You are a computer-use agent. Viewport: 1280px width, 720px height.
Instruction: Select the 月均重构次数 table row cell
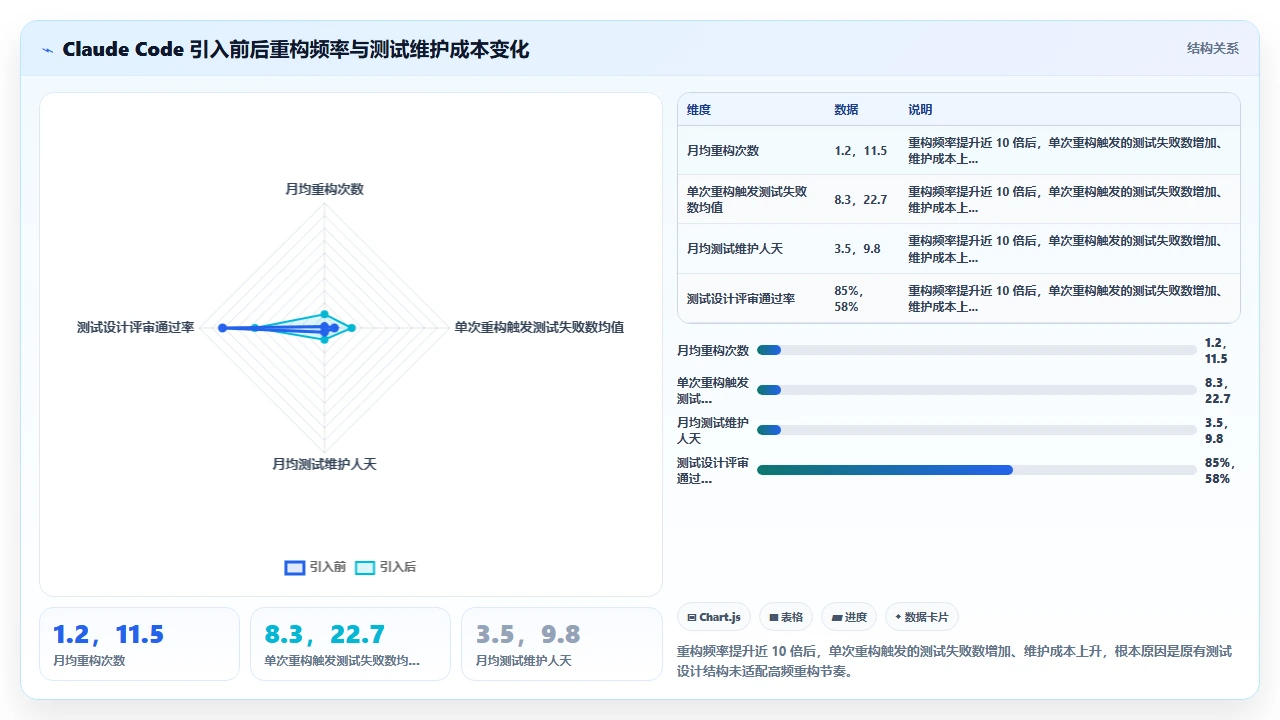(x=723, y=151)
